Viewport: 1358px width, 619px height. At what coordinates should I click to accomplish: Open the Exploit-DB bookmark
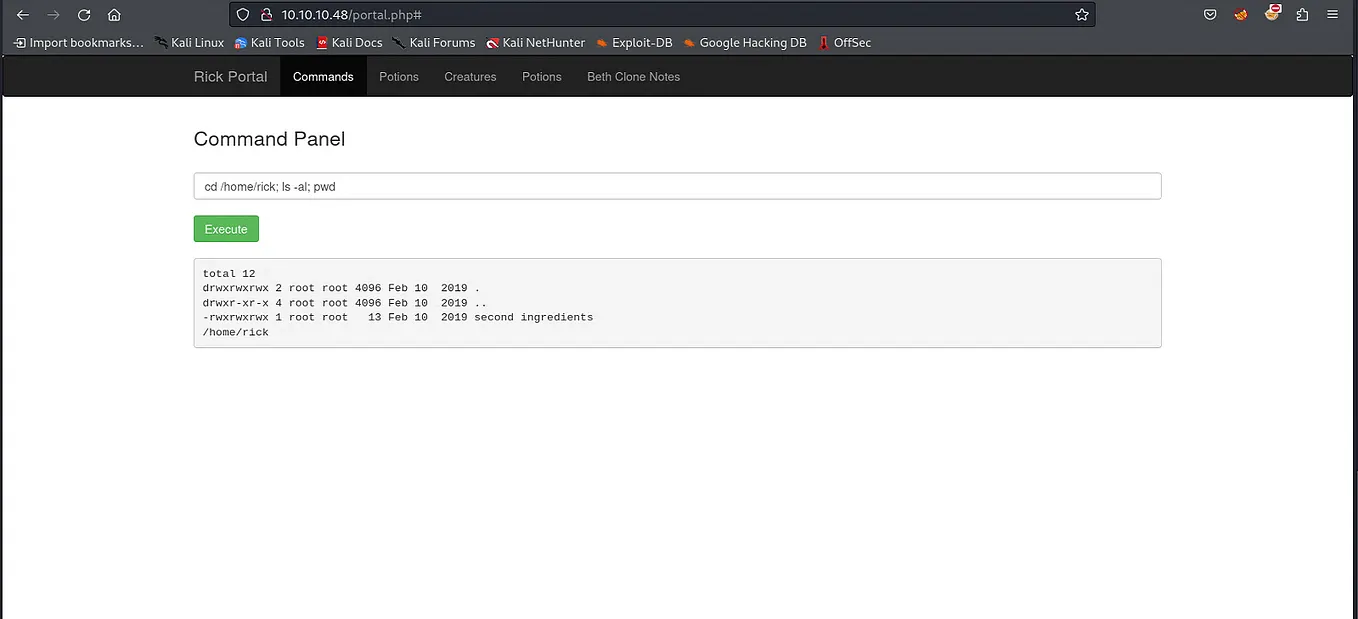tap(635, 43)
